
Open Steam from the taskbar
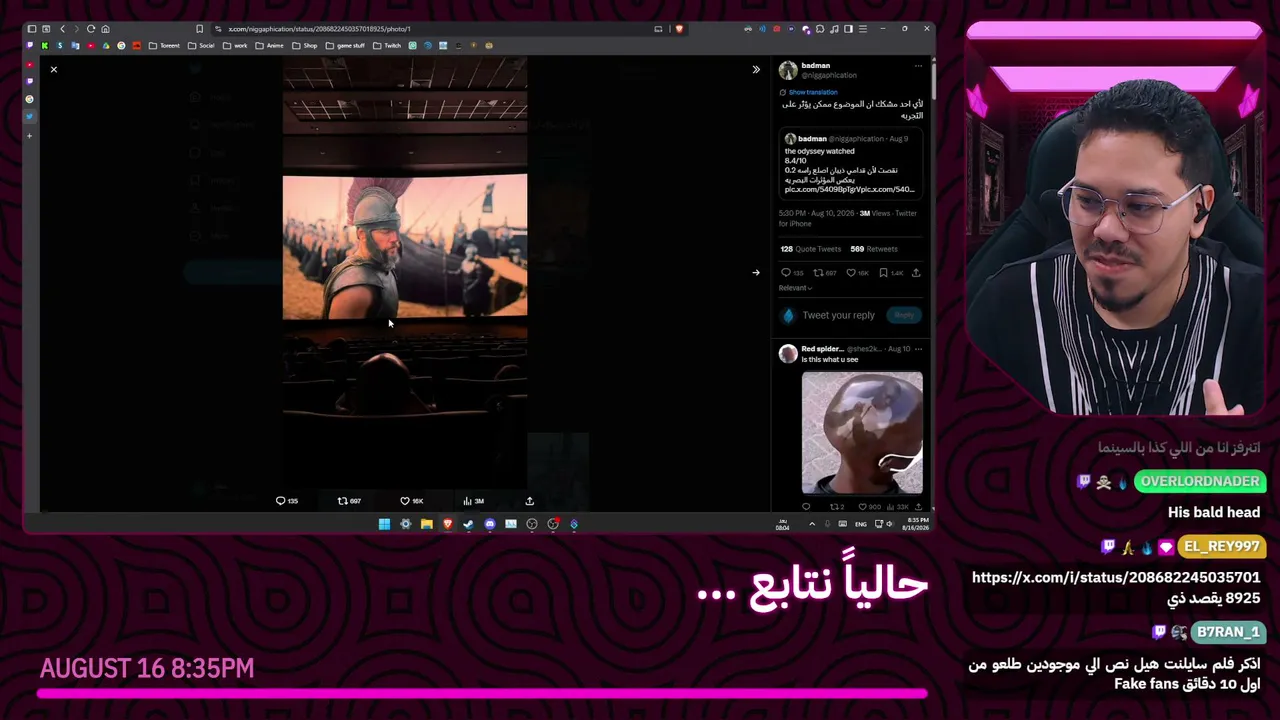click(x=468, y=524)
